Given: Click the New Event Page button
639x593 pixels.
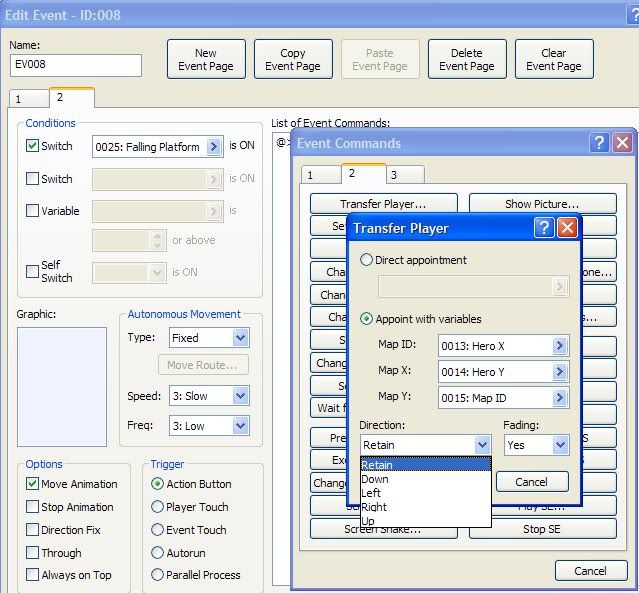Looking at the screenshot, I should tap(206, 60).
